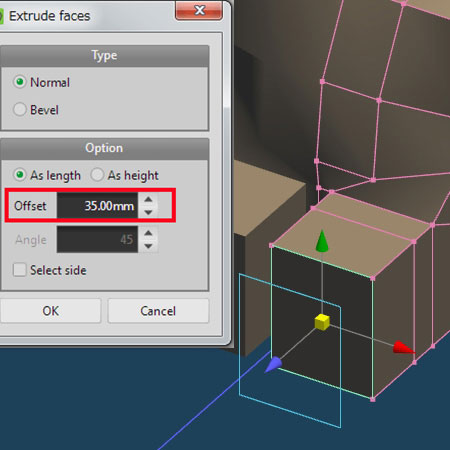This screenshot has height=450, width=450.
Task: Click the green app icon in title bar
Action: point(1,16)
